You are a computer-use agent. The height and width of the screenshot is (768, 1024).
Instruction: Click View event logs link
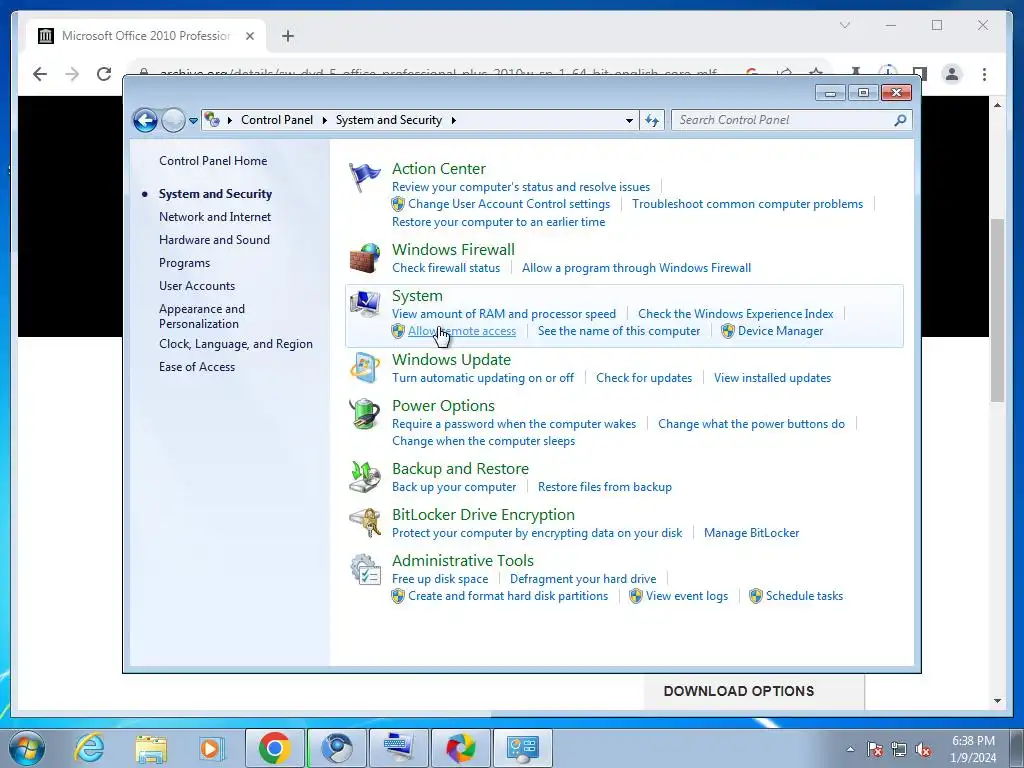coord(687,596)
